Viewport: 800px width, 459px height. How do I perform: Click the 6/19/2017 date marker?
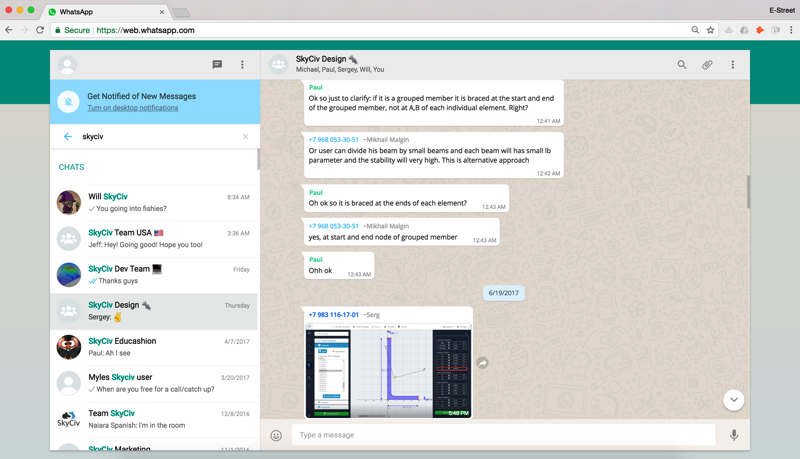point(504,293)
